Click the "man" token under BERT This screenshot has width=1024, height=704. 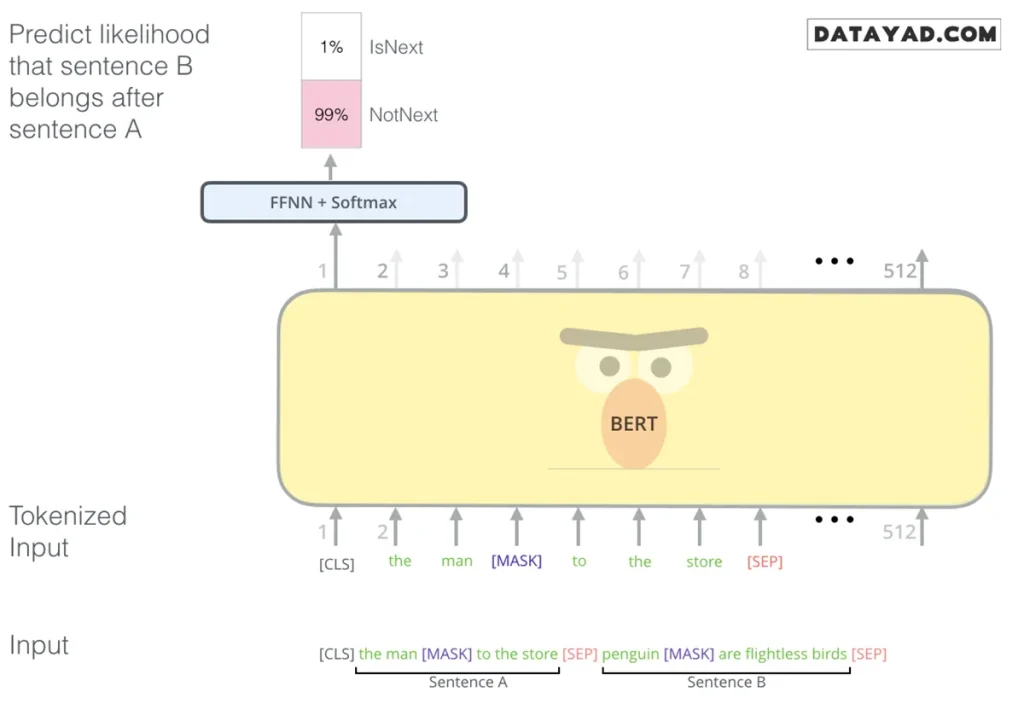pyautogui.click(x=457, y=561)
